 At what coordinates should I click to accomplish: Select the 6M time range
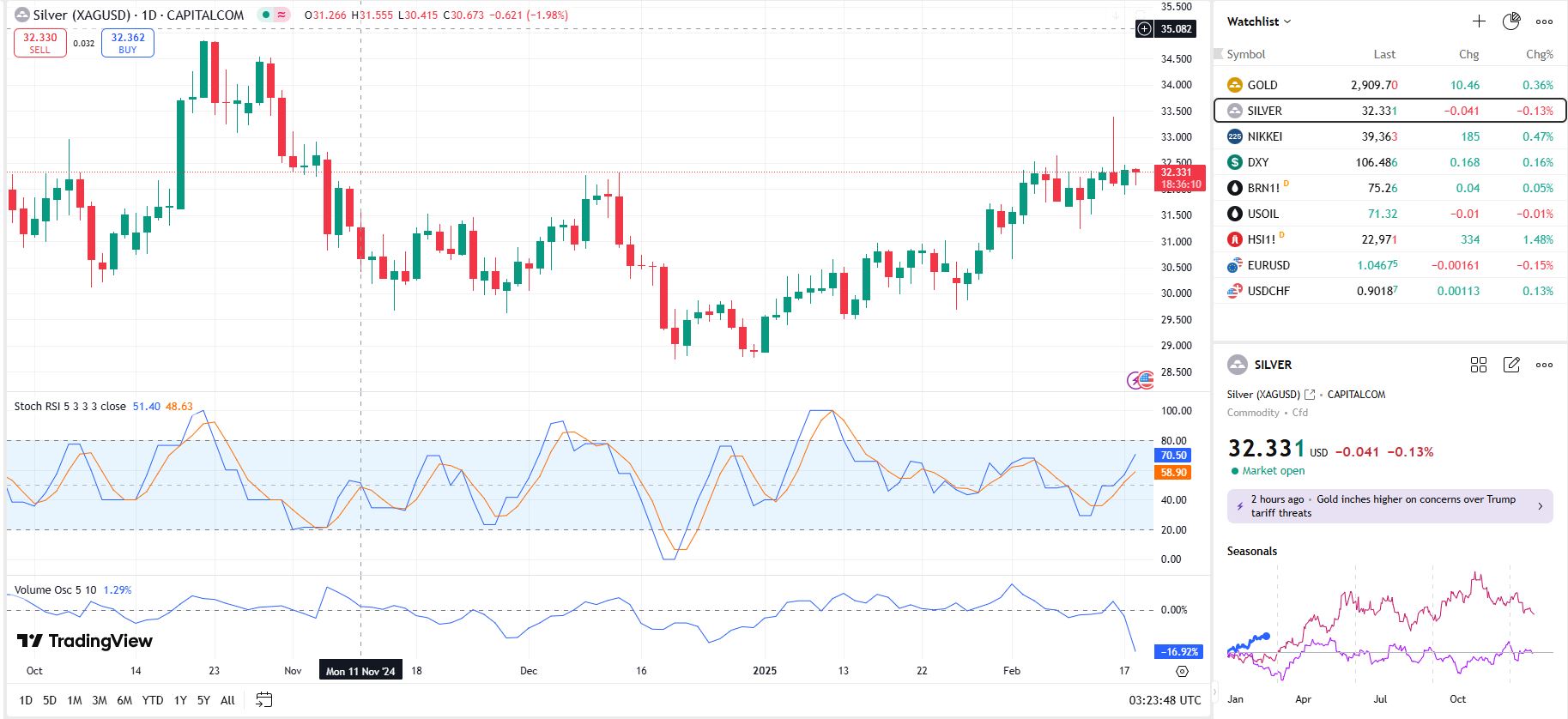124,700
